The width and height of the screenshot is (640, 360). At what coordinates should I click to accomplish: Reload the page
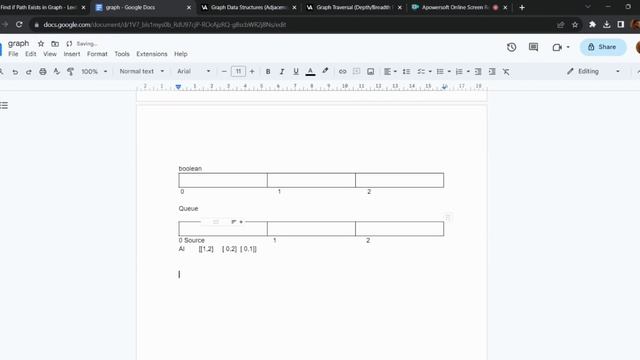19,24
